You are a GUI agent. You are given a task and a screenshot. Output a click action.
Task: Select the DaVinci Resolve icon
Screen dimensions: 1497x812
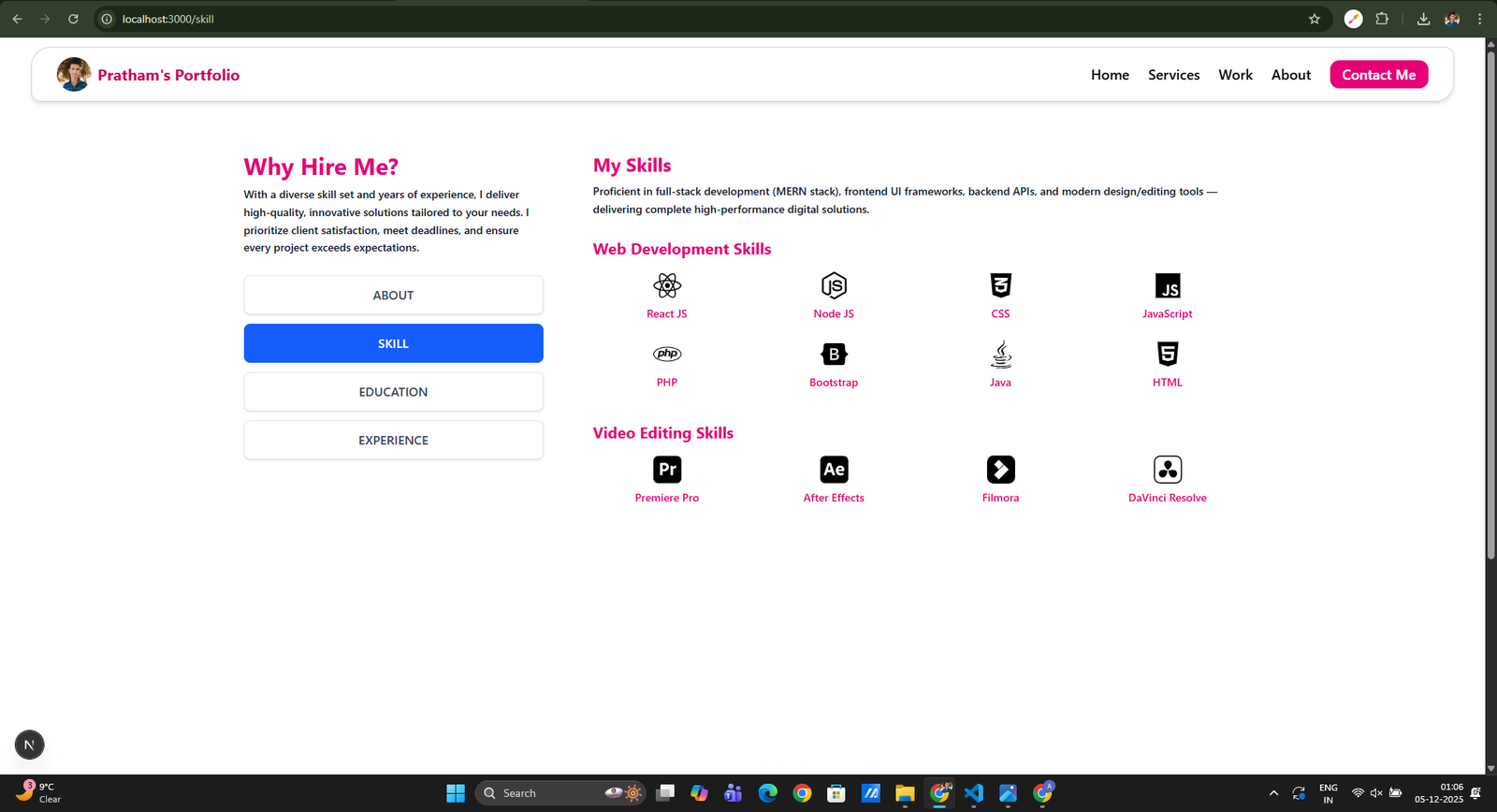coord(1168,470)
